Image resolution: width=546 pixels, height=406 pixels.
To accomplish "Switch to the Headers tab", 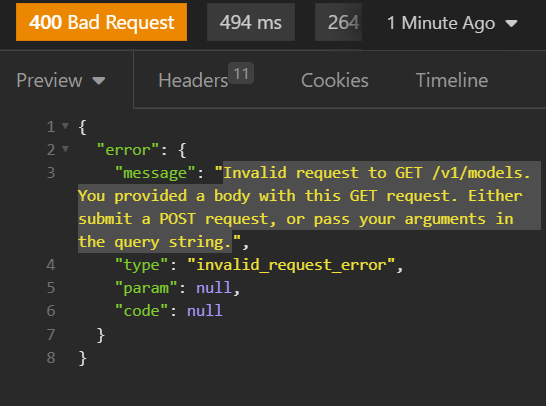I will (206, 79).
